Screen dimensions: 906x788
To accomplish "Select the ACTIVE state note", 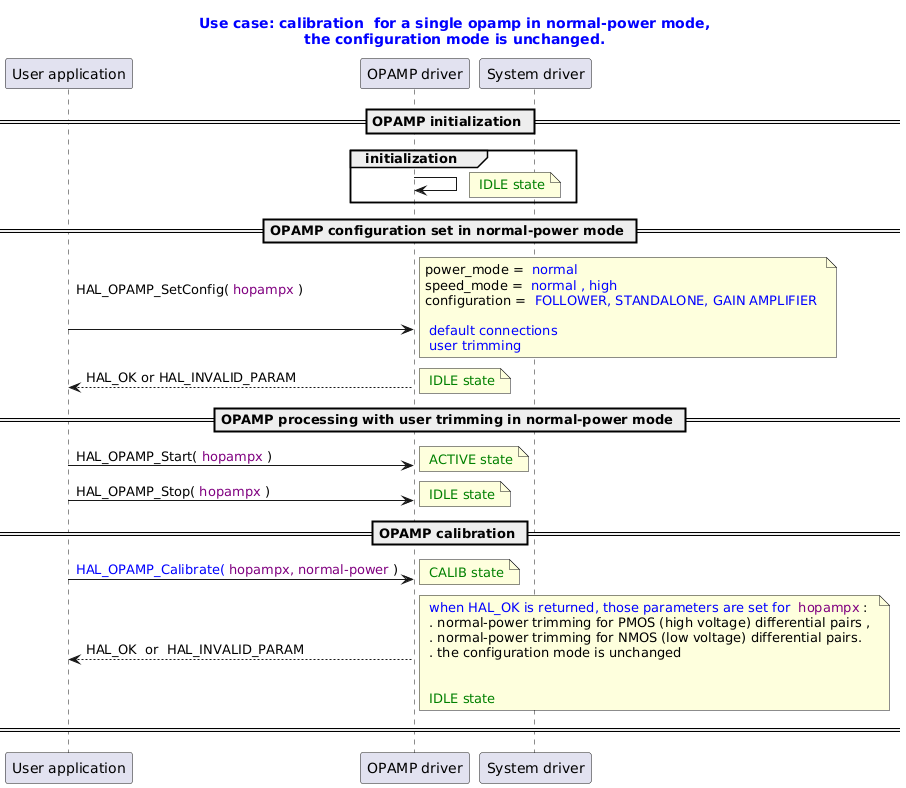I will [472, 459].
